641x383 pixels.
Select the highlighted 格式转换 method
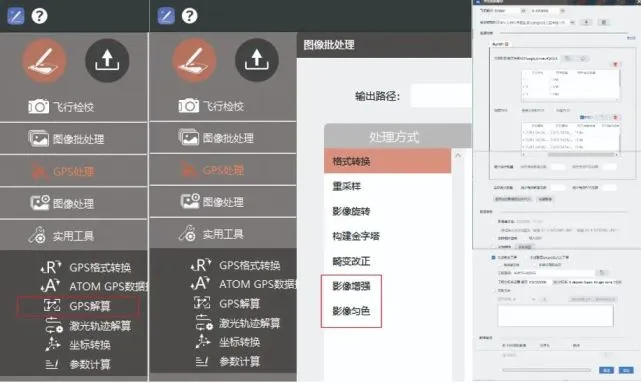click(x=388, y=161)
